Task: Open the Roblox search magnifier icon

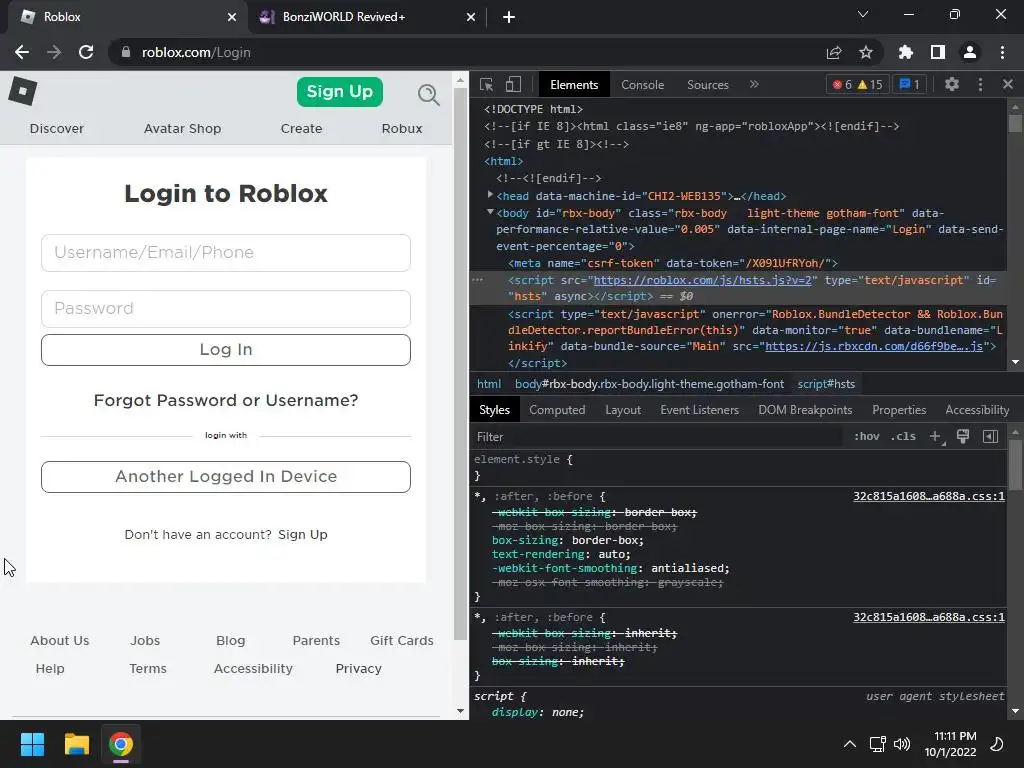Action: point(428,95)
